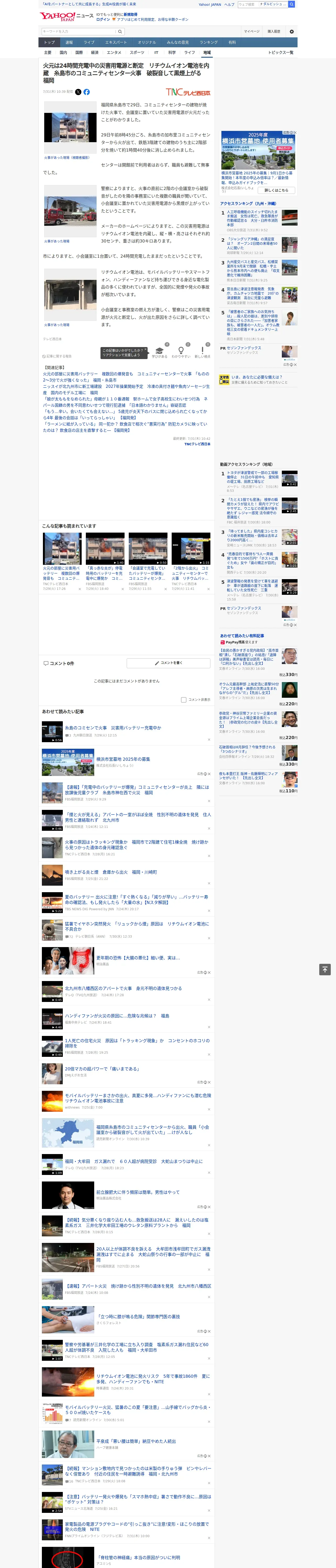Select the 国際 category
336x1568 pixels.
point(79,52)
